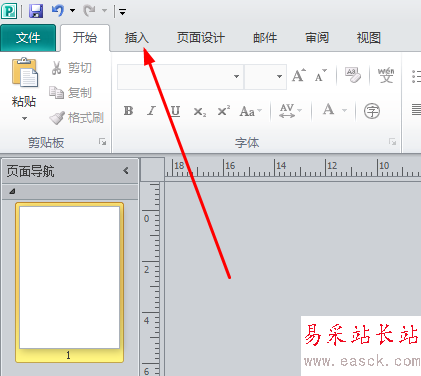Clear formatting with the eraser icon
This screenshot has height=376, width=421.
[x=353, y=75]
